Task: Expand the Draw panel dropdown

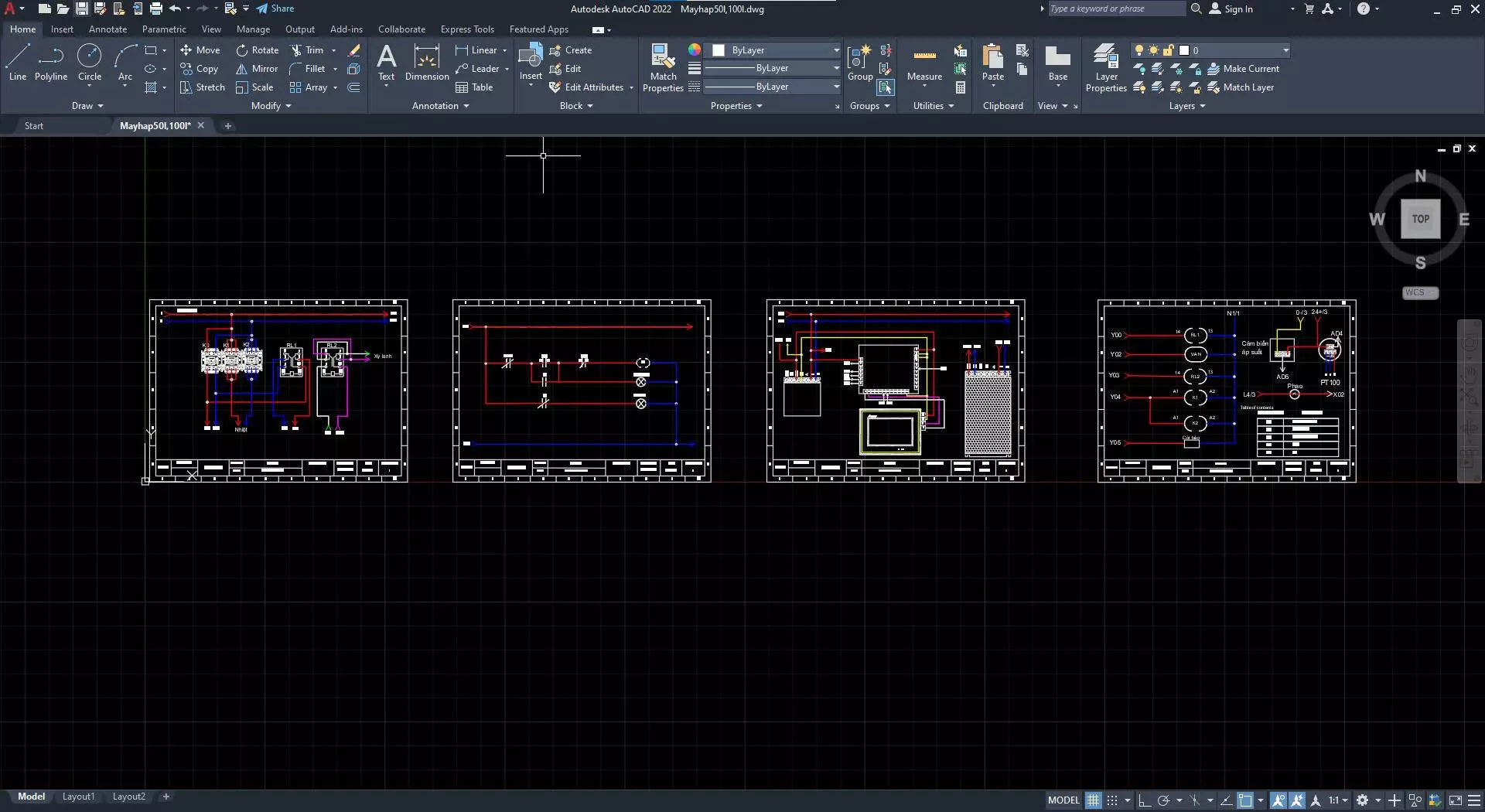Action: click(x=87, y=106)
